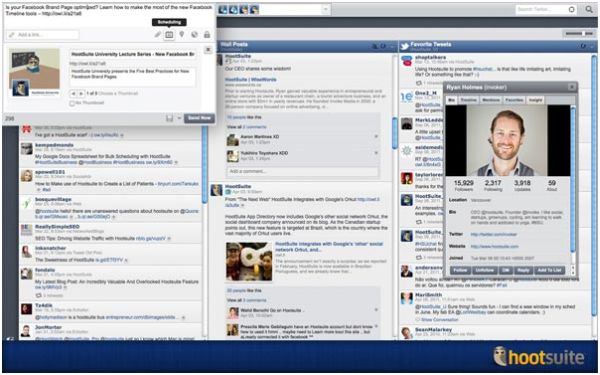The height and width of the screenshot is (375, 600).
Task: Click the Twitter bird icon in Favorite Tweets header
Action: point(404,47)
